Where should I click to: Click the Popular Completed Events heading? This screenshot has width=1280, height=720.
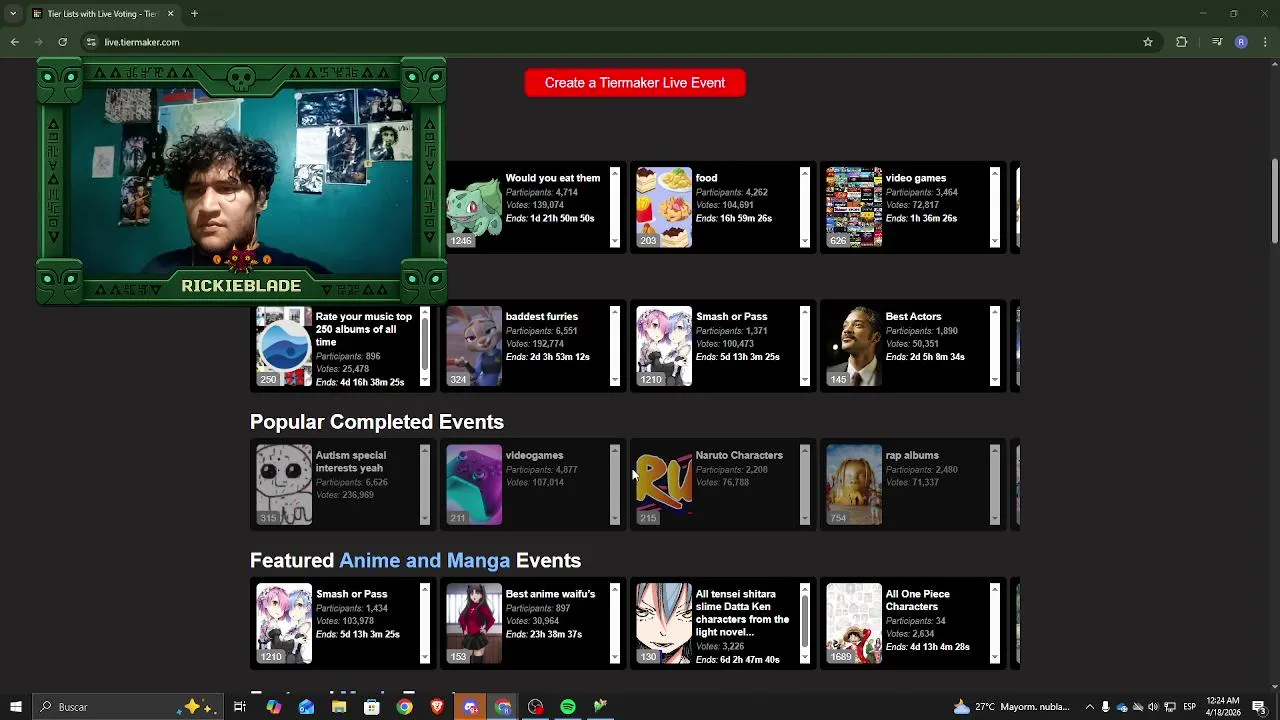click(x=377, y=422)
